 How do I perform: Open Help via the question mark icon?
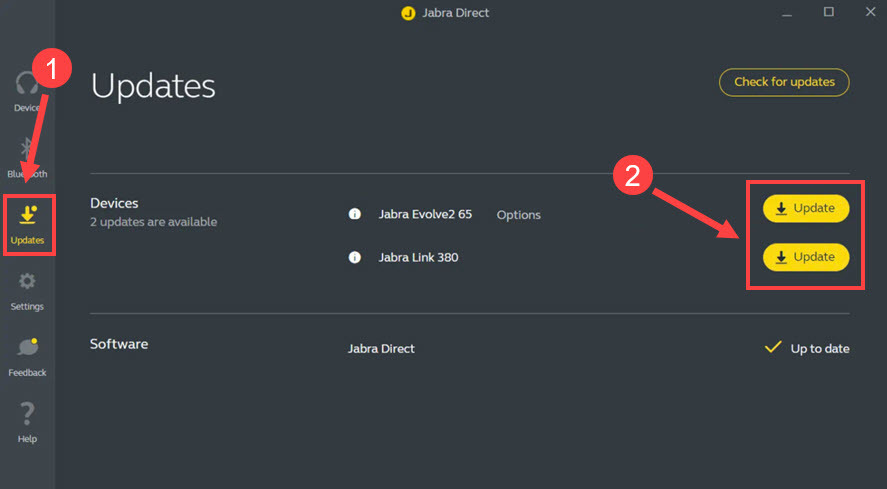[27, 420]
